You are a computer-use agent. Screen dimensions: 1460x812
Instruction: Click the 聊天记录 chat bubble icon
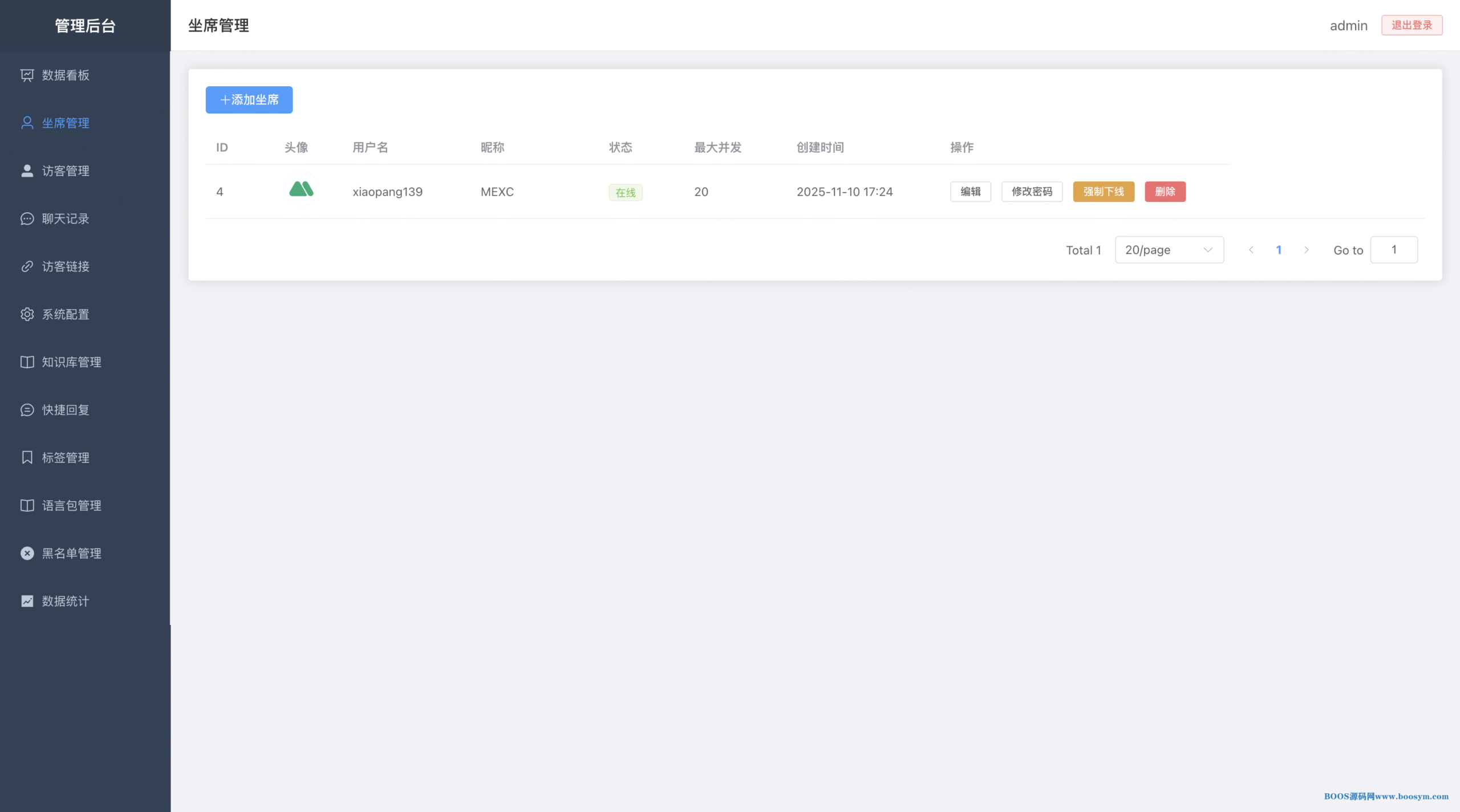coord(27,219)
